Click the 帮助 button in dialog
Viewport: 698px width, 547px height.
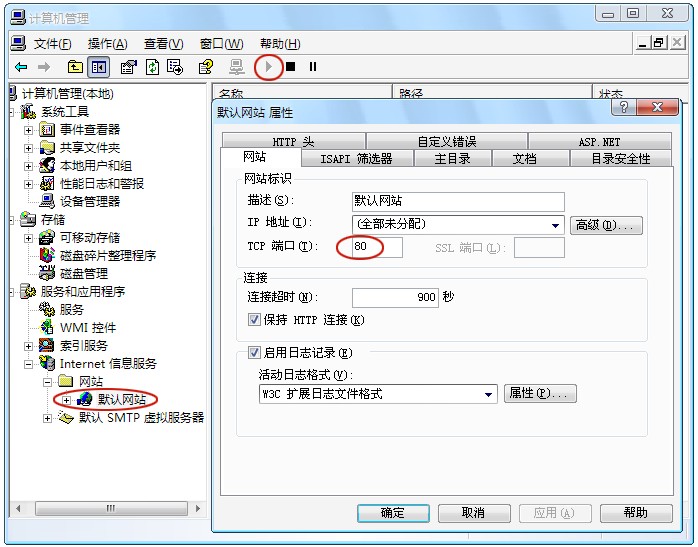636,513
